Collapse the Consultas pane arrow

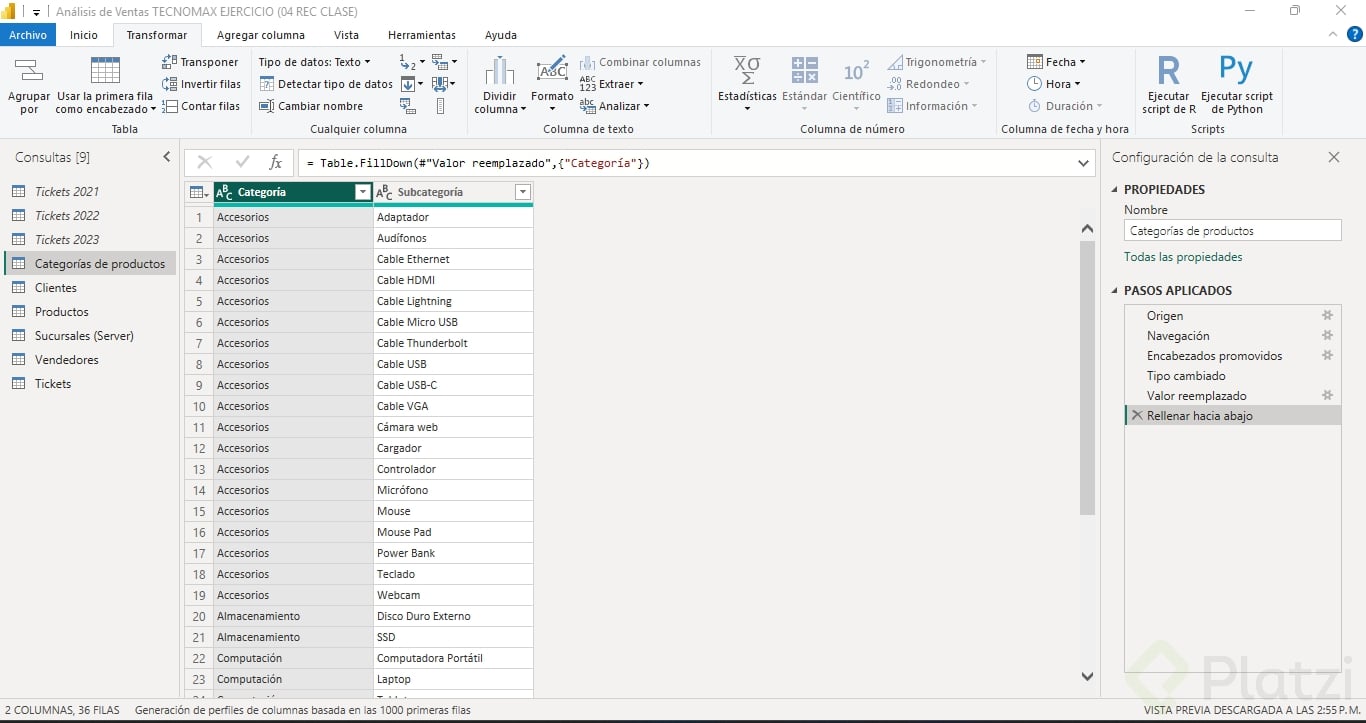167,157
